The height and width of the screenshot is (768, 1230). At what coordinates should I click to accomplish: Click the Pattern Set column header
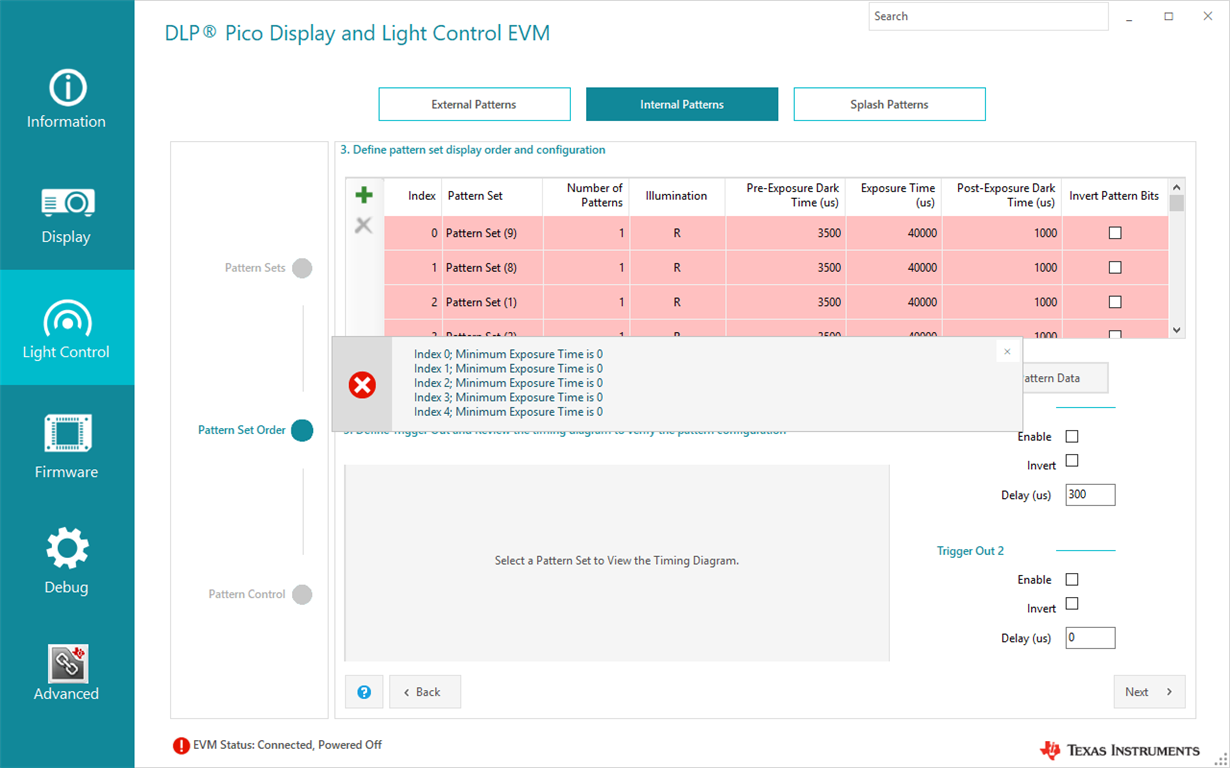(492, 196)
